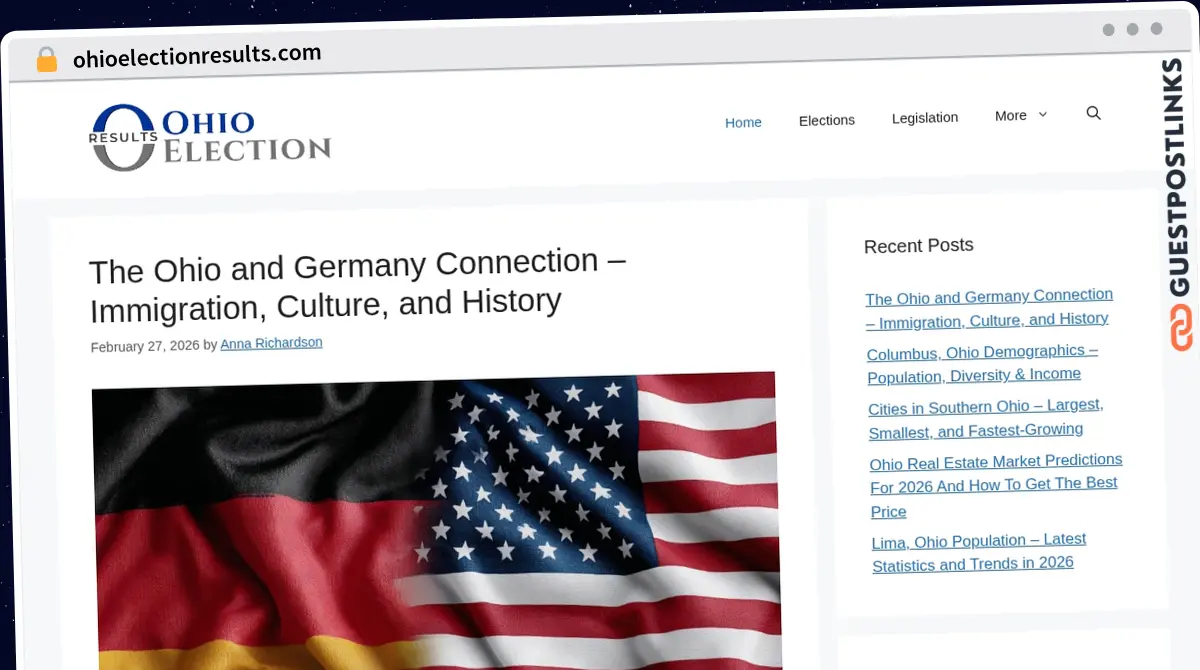
Task: Open recent post Columbus, Ohio Demographics
Action: coord(982,364)
